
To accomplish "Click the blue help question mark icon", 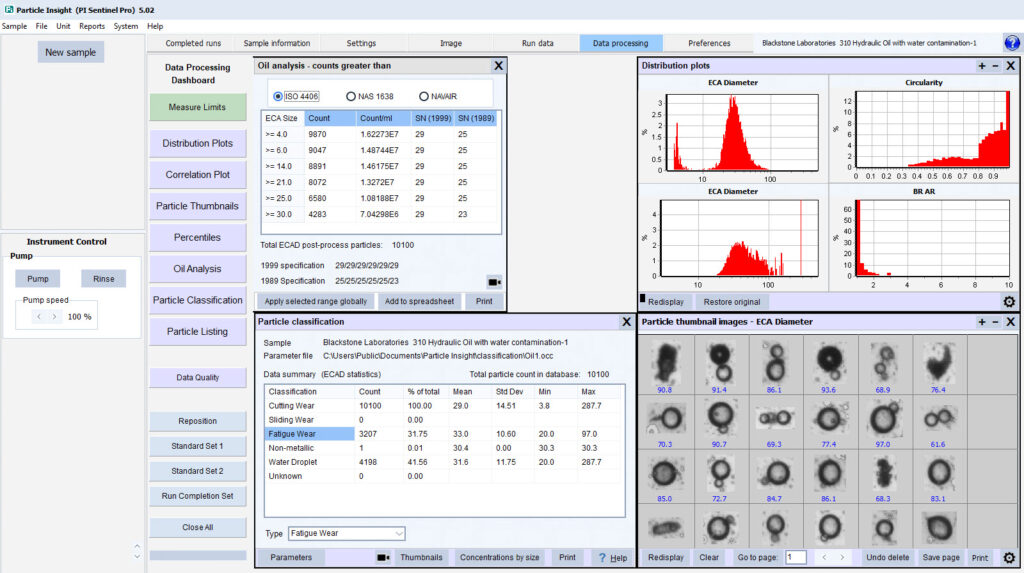I will click(1011, 43).
